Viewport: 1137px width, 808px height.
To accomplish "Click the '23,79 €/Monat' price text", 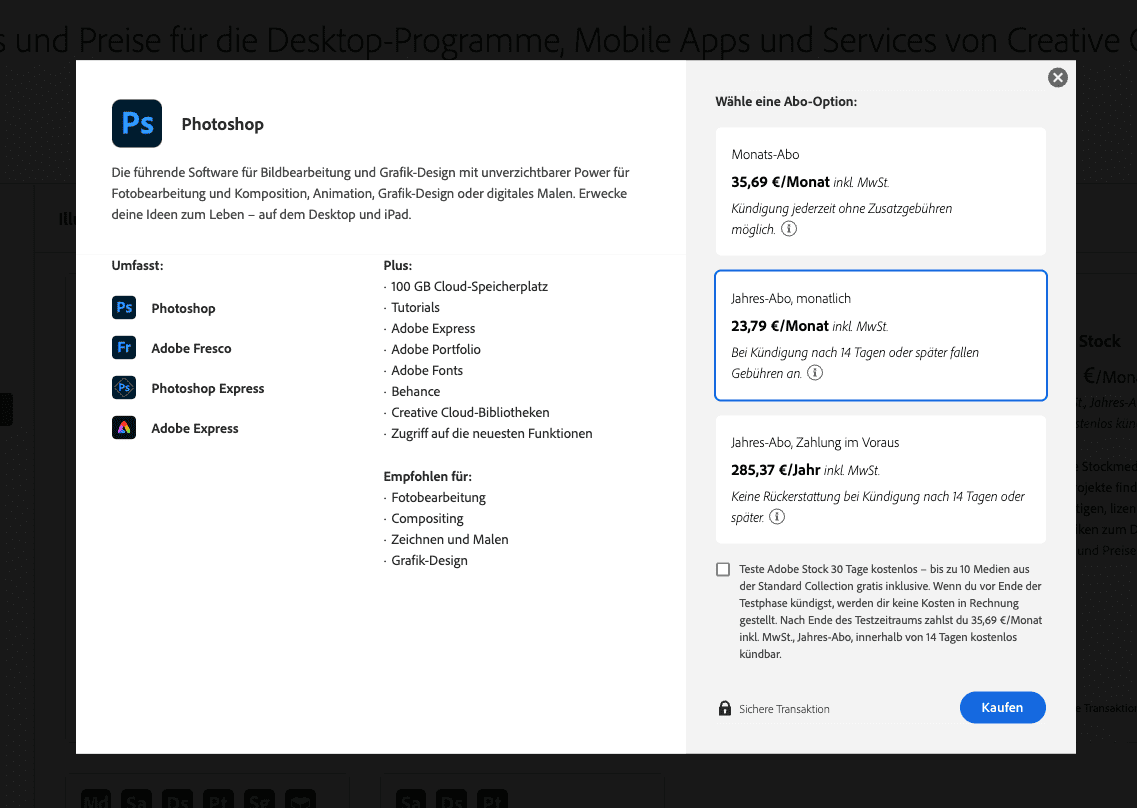I will click(780, 326).
